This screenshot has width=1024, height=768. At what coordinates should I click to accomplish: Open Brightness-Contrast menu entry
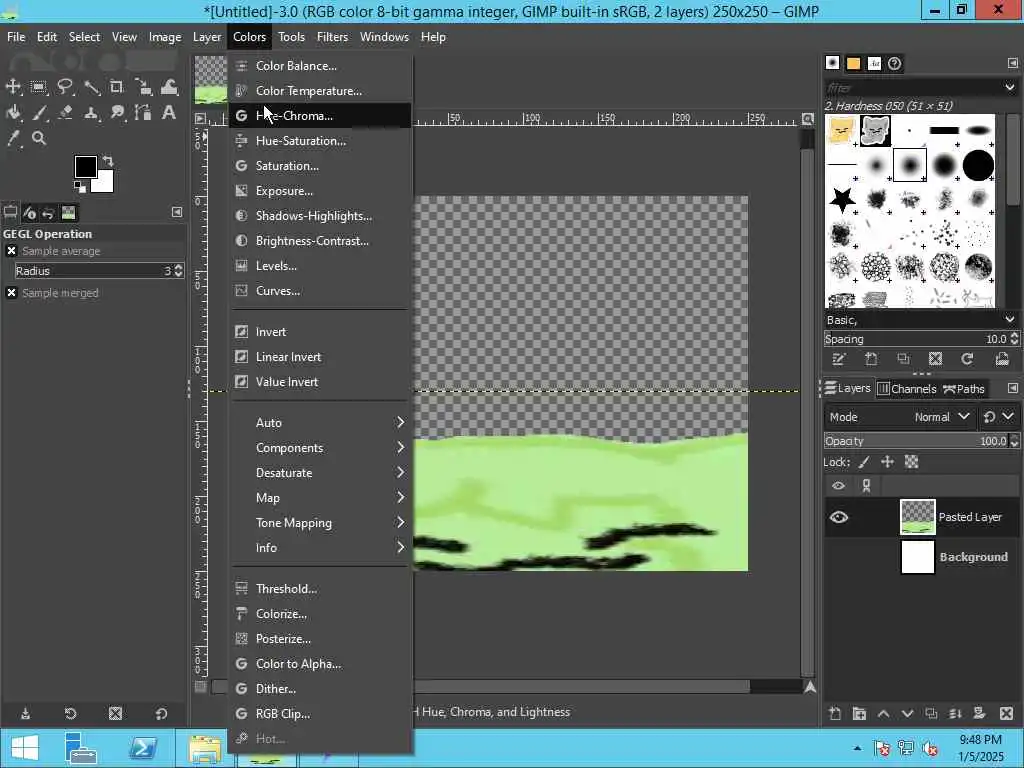(x=320, y=241)
